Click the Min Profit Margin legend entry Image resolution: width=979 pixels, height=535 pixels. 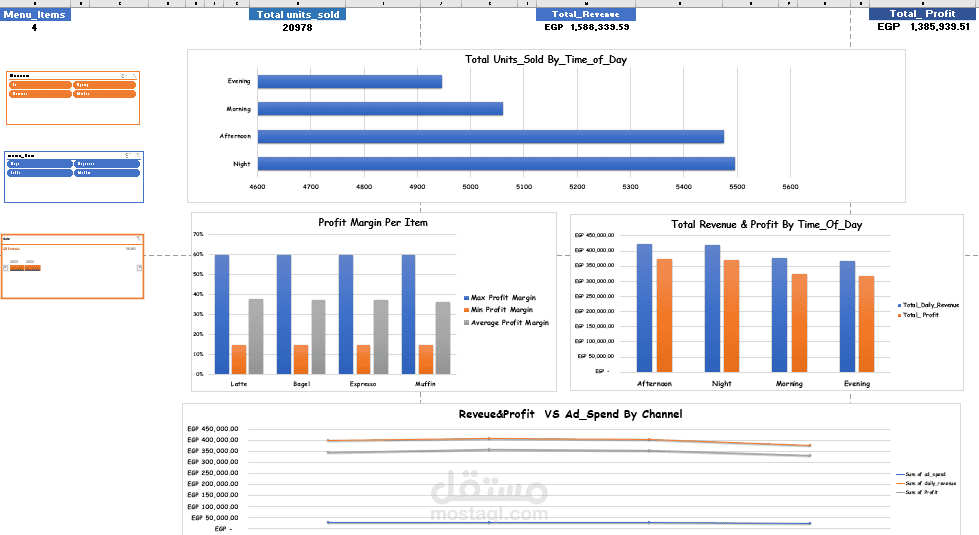pos(498,310)
